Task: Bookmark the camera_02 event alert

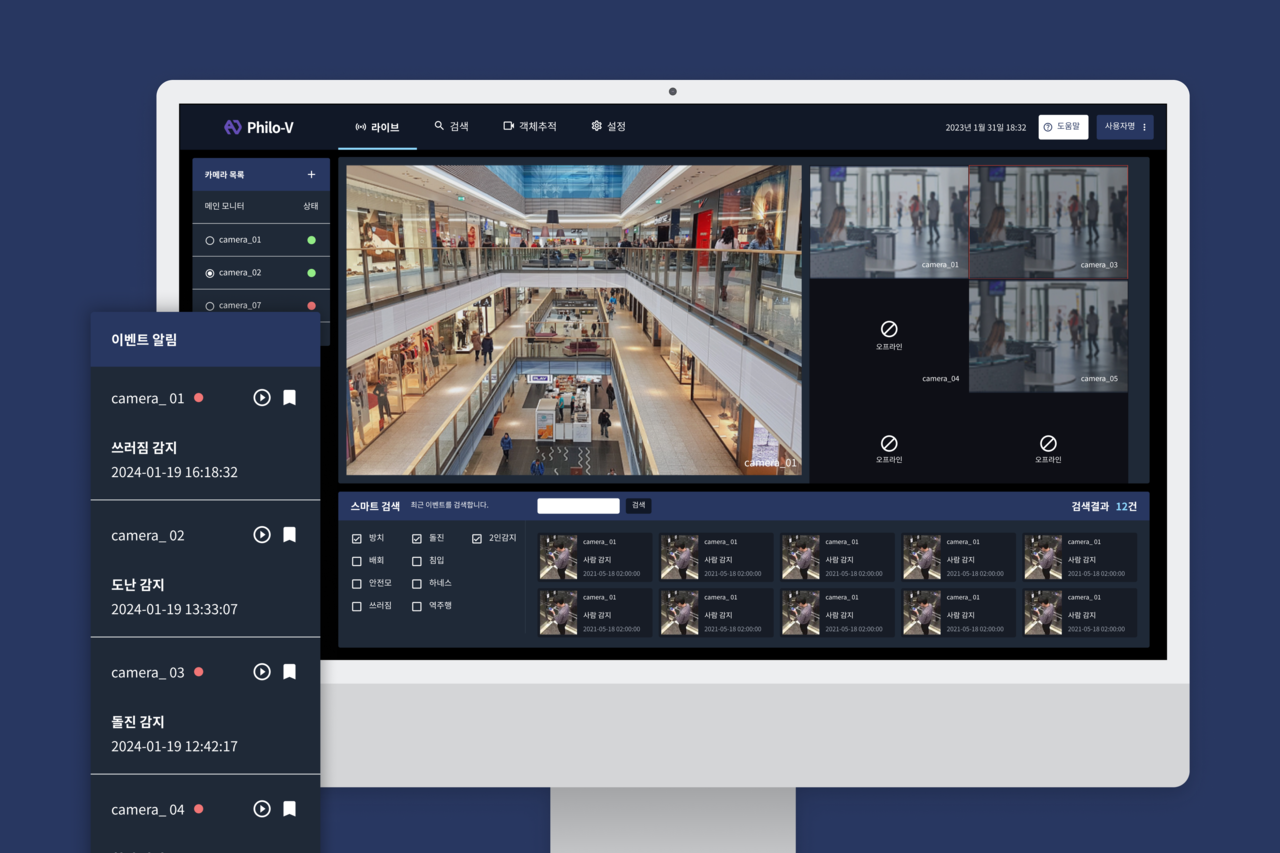Action: tap(289, 535)
